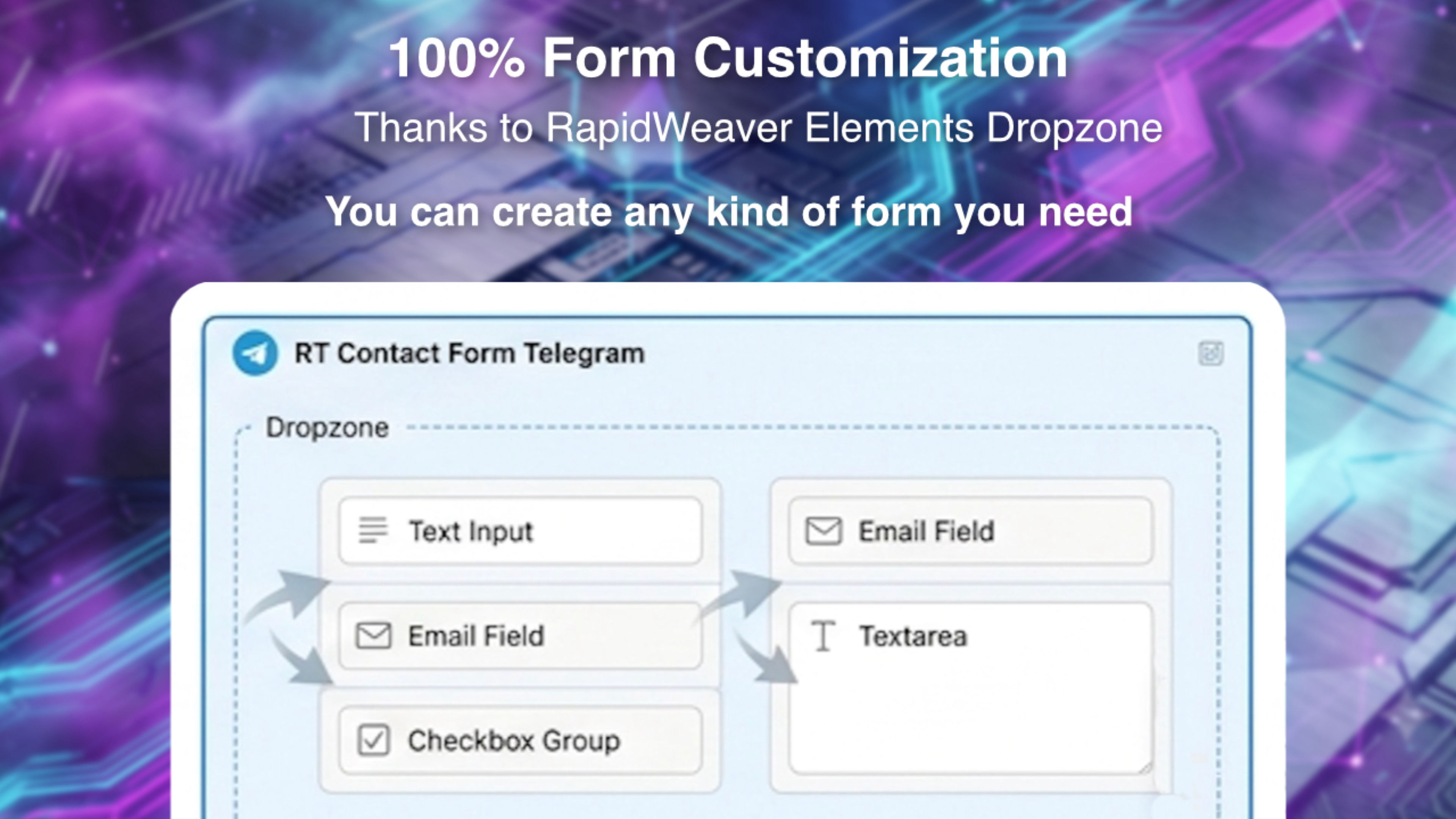Click inside the Textarea box

(x=971, y=689)
